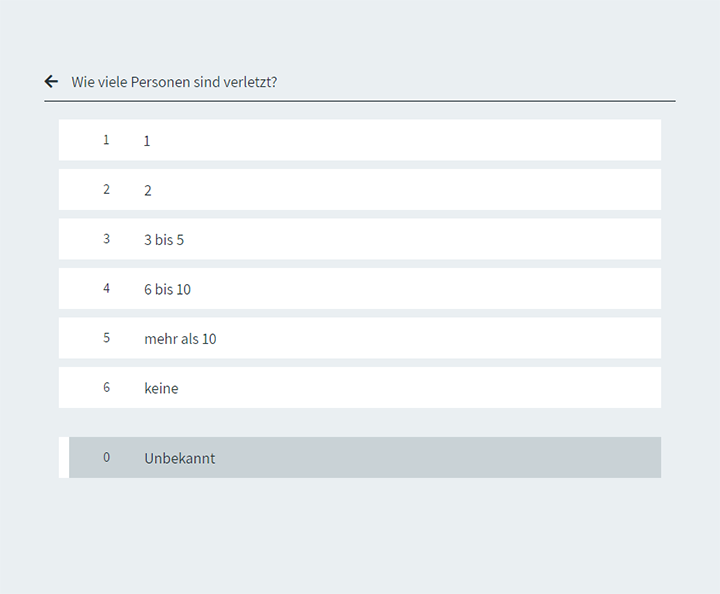
Task: Click shortcut number 5 beside 'mehr als 10'
Action: [x=107, y=338]
